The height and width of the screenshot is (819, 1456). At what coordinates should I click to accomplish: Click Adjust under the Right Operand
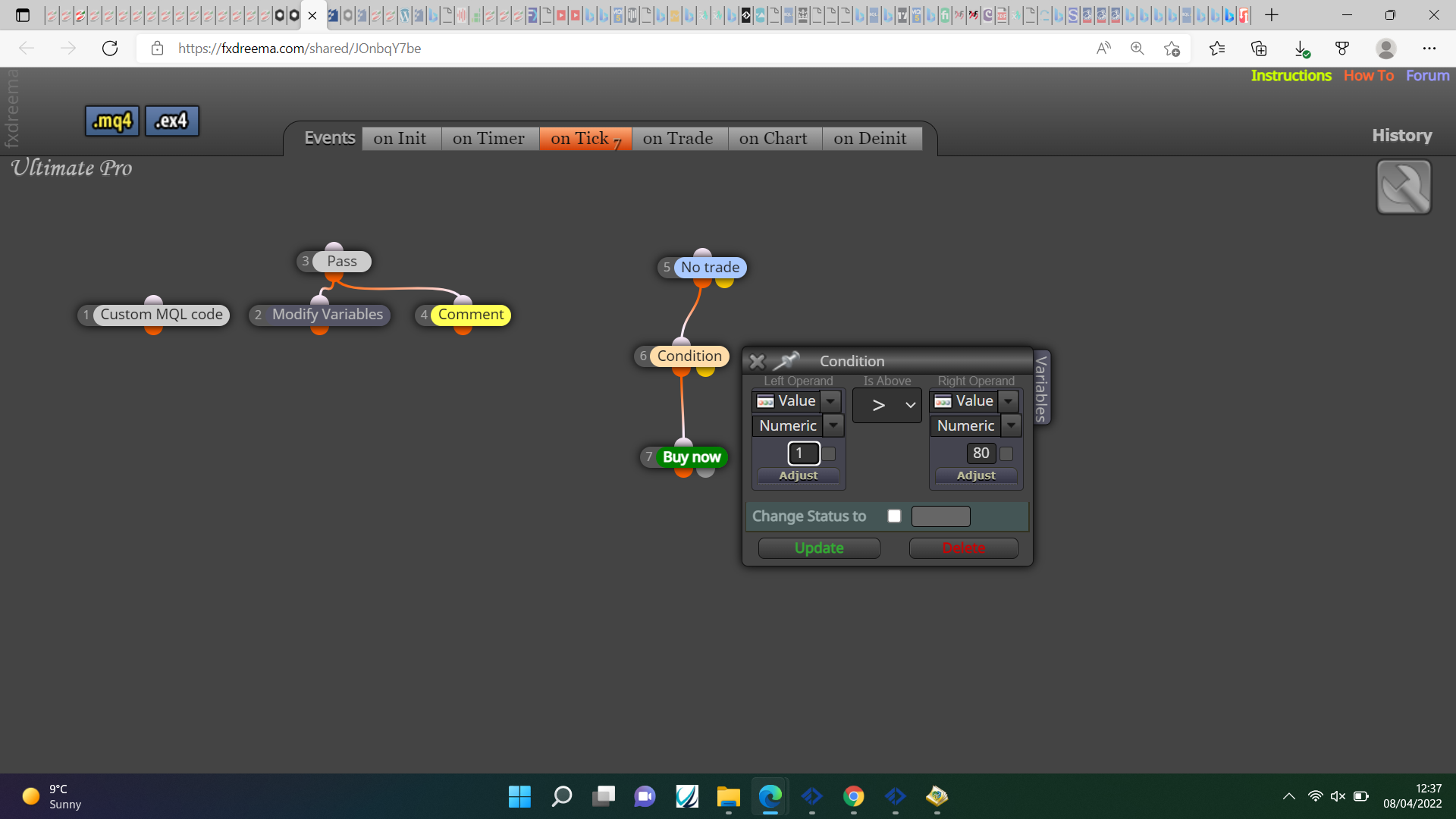point(976,475)
